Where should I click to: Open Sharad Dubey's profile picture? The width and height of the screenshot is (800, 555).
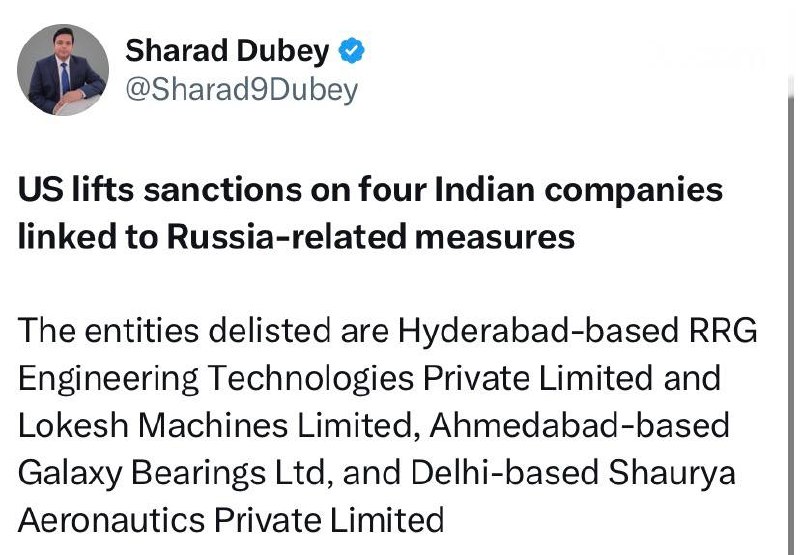[x=63, y=70]
